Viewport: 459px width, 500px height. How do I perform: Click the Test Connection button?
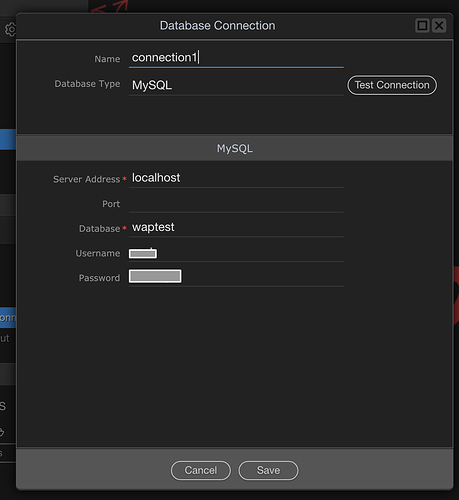coord(392,85)
